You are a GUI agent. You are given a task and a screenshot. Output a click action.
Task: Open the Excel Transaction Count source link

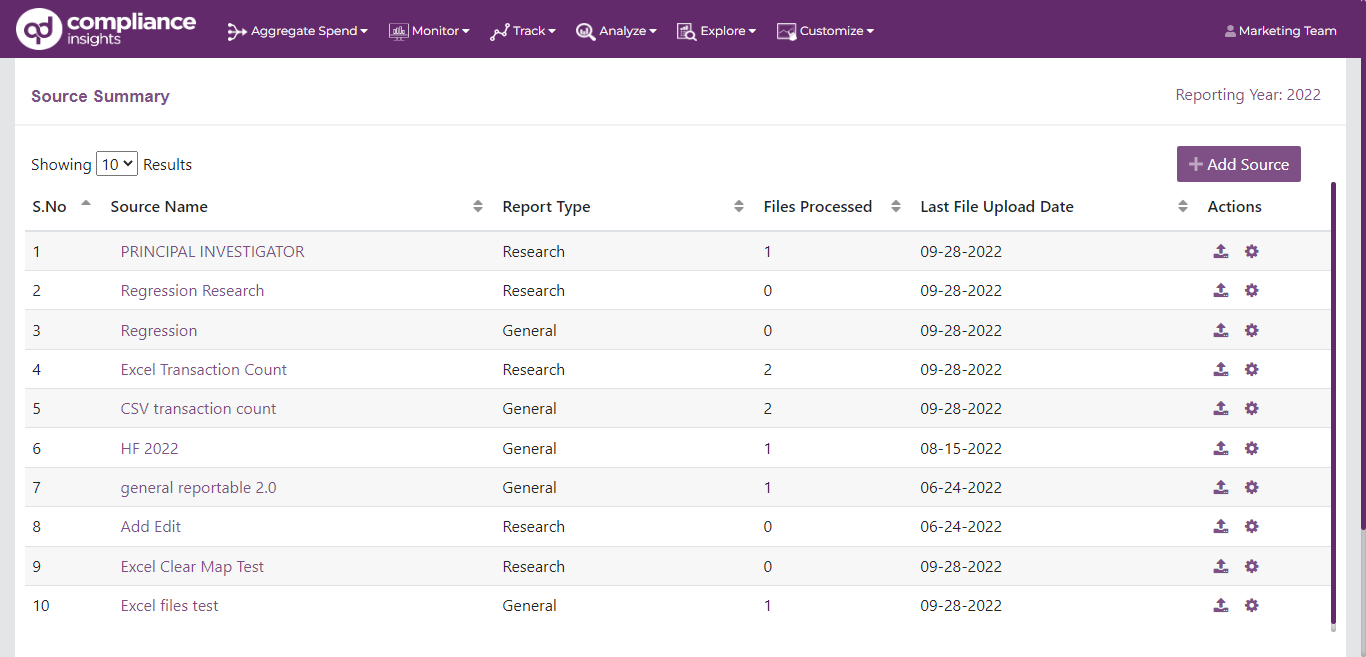coord(203,370)
